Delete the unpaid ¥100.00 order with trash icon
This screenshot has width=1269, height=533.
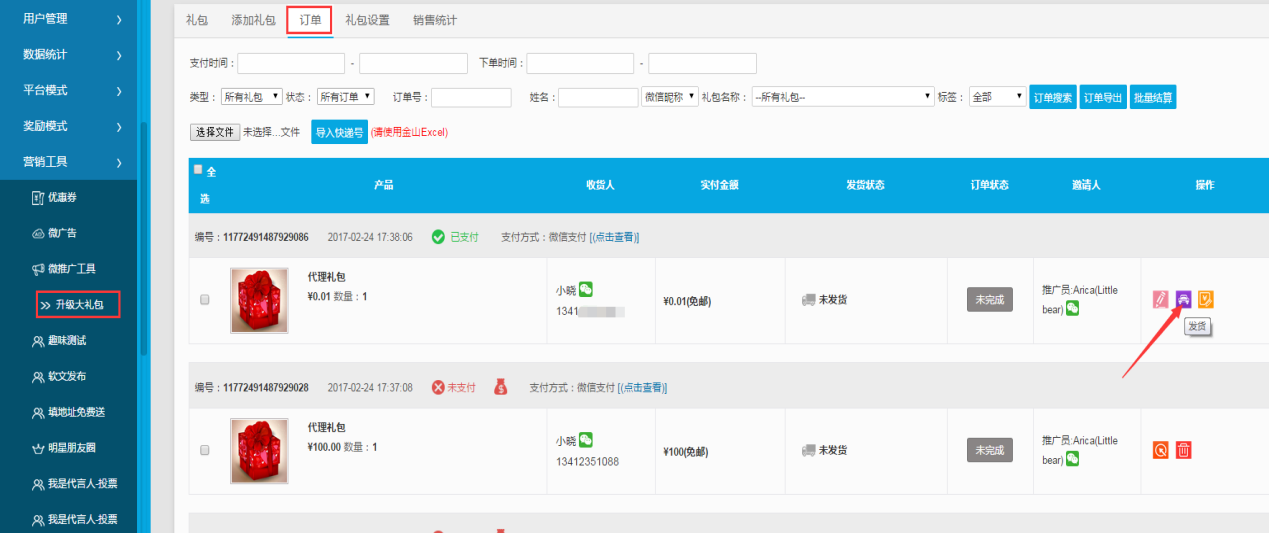pyautogui.click(x=1183, y=450)
